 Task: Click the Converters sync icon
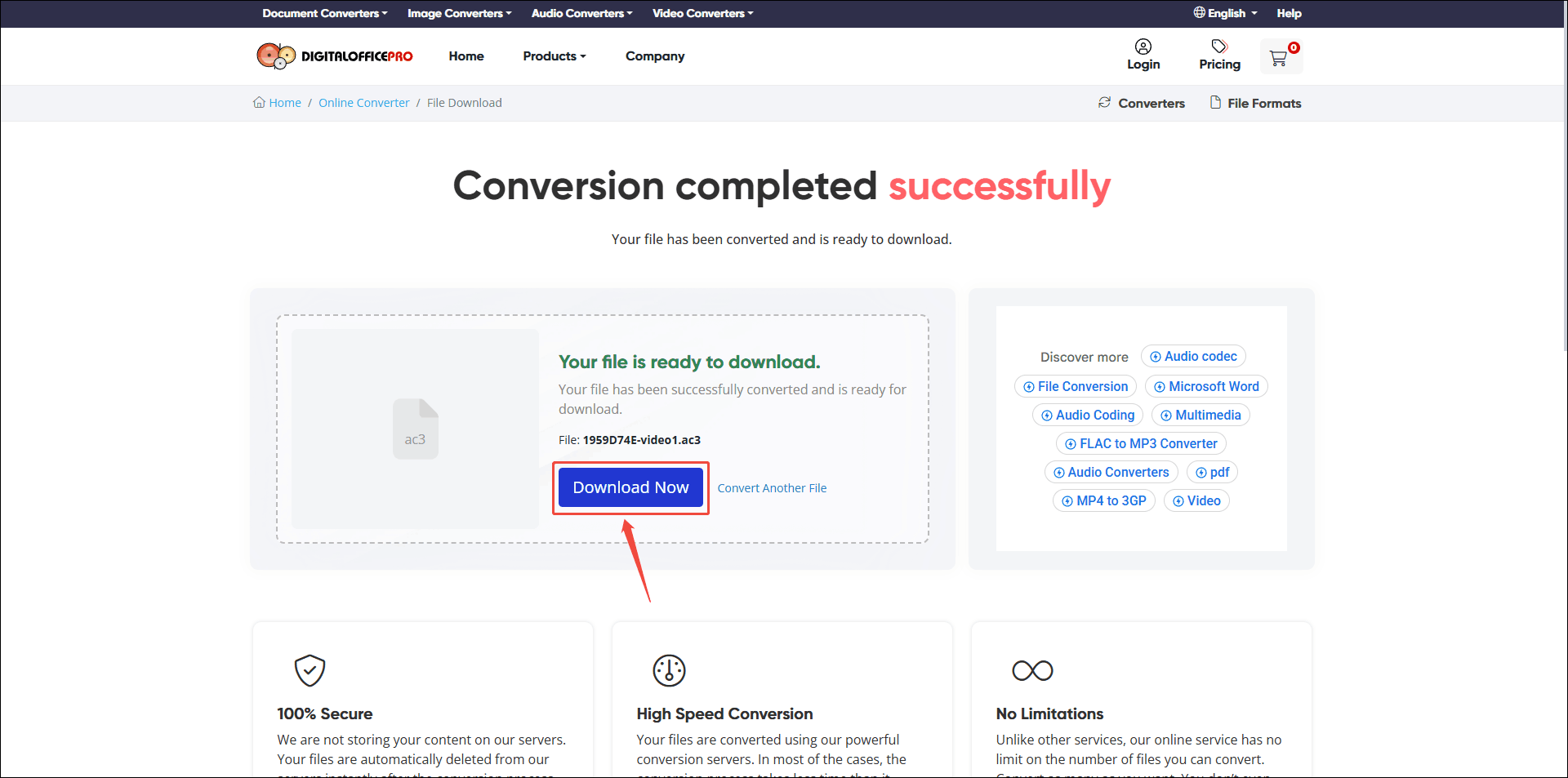tap(1105, 102)
